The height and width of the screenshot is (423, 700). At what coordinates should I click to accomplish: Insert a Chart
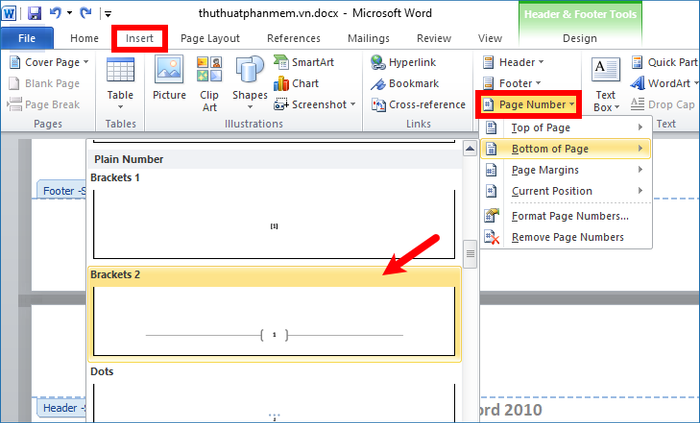point(296,83)
